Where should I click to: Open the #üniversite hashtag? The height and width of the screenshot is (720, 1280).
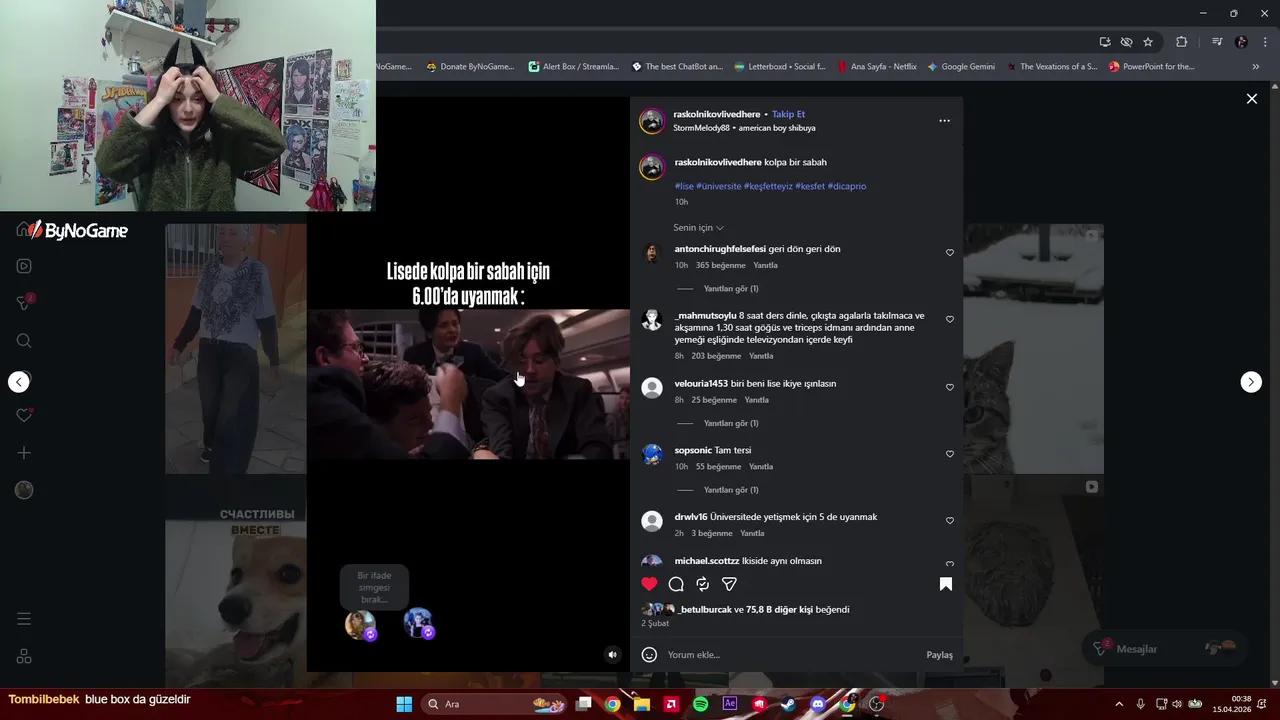[x=719, y=186]
